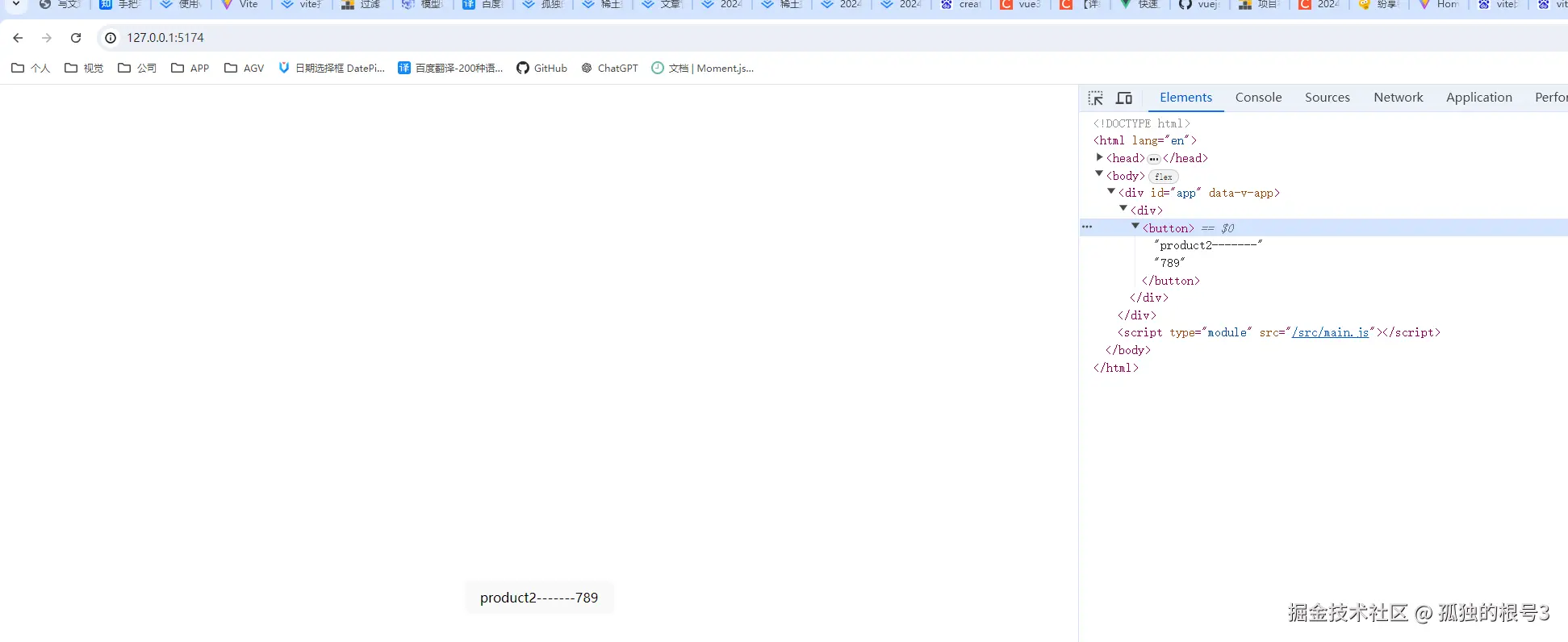Open the Performance tab in DevTools
The height and width of the screenshot is (642, 1568).
(x=1550, y=98)
